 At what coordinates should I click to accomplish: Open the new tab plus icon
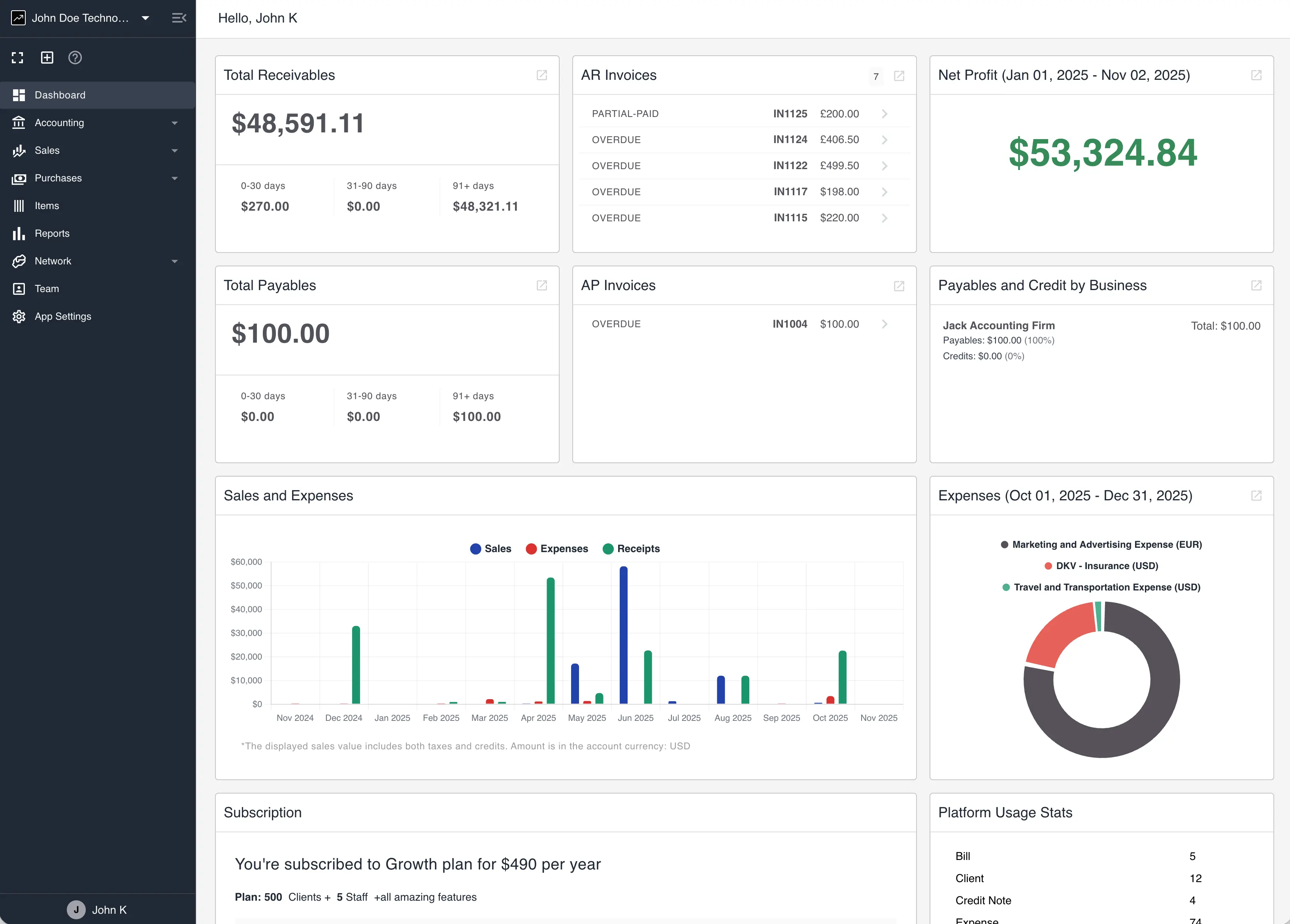46,57
